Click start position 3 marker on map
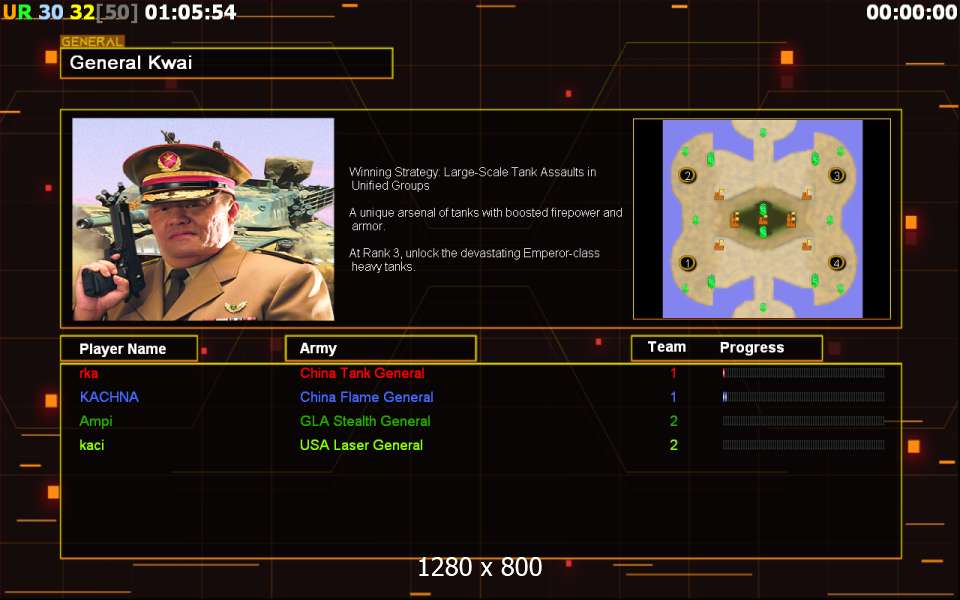Viewport: 960px width, 600px height. [x=836, y=176]
